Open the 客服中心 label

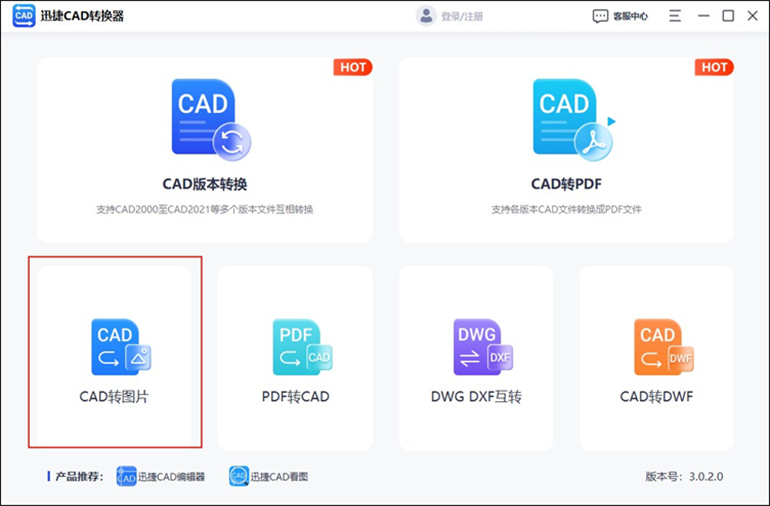pos(630,16)
